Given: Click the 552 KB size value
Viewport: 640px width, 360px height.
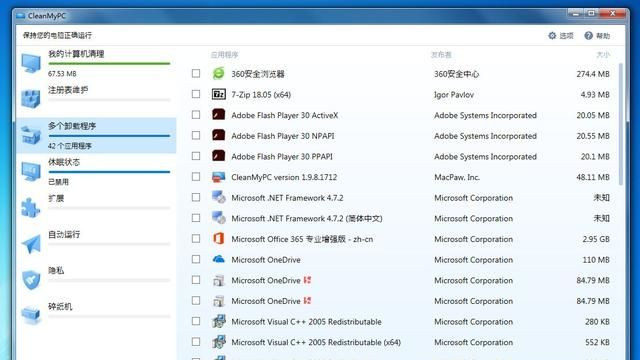Looking at the screenshot, I should click(597, 342).
